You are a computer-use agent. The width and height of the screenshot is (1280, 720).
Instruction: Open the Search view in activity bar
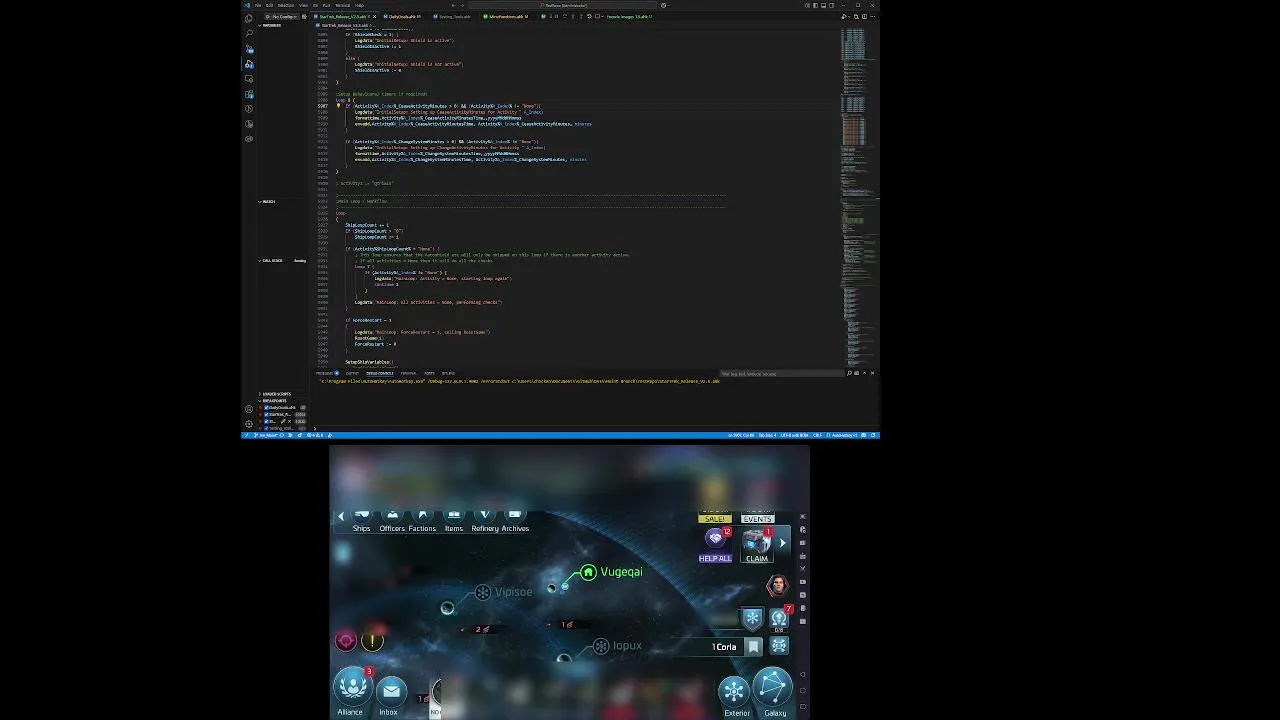(249, 33)
